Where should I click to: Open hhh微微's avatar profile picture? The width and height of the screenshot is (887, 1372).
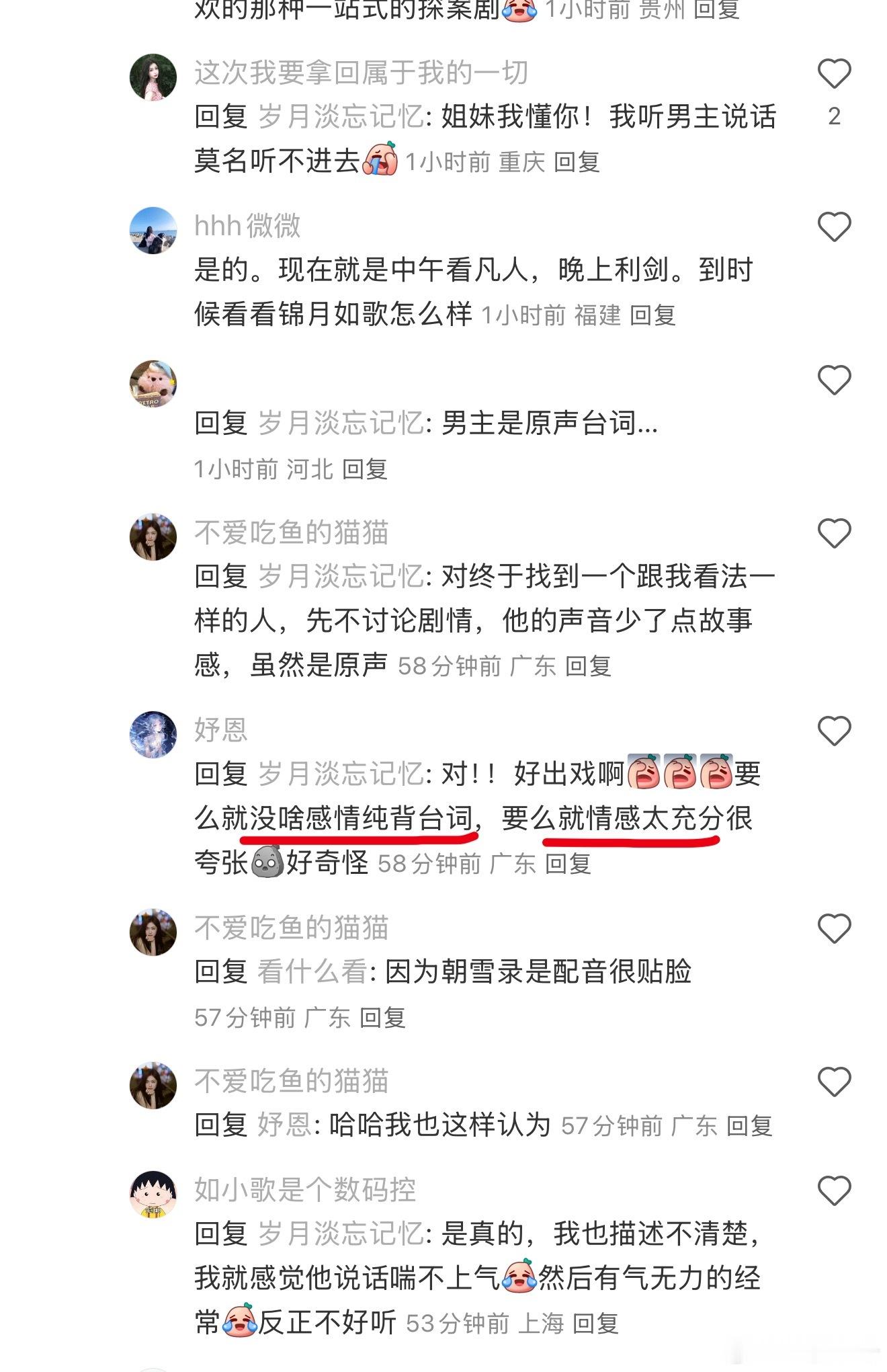click(x=153, y=230)
